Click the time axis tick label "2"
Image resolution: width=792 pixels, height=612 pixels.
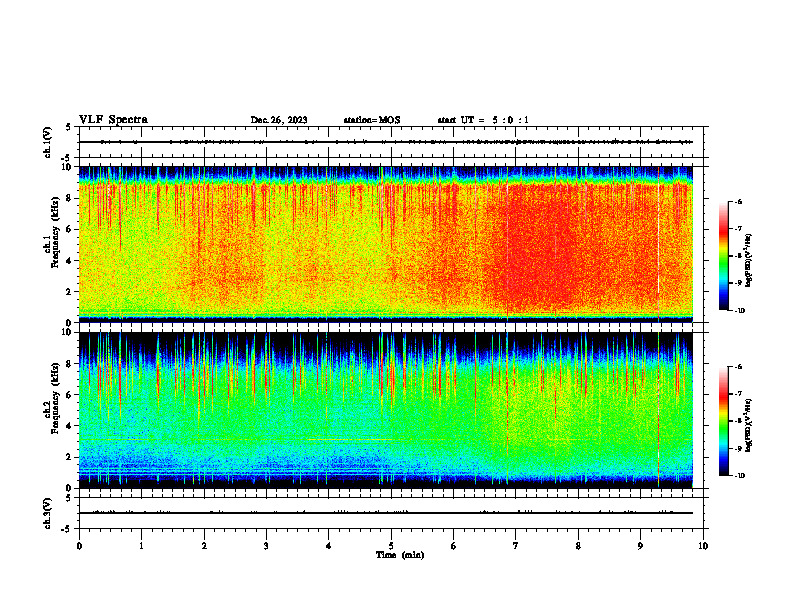(204, 546)
